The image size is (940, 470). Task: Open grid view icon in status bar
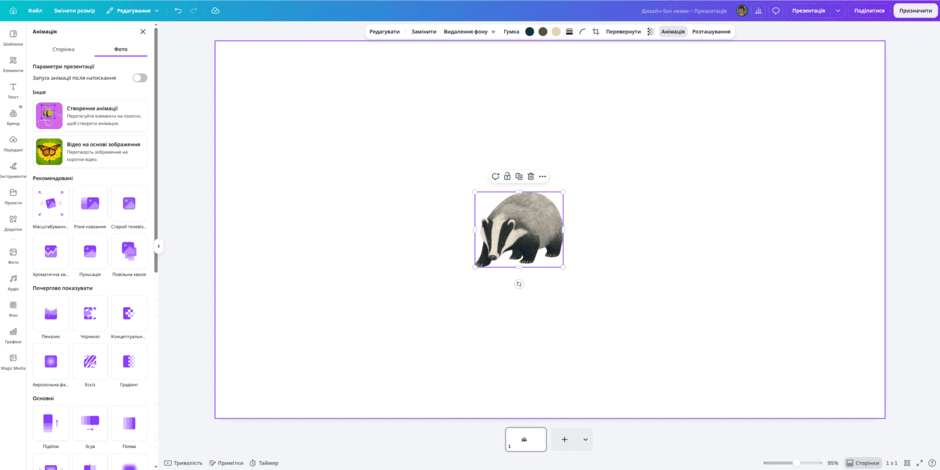(x=907, y=463)
